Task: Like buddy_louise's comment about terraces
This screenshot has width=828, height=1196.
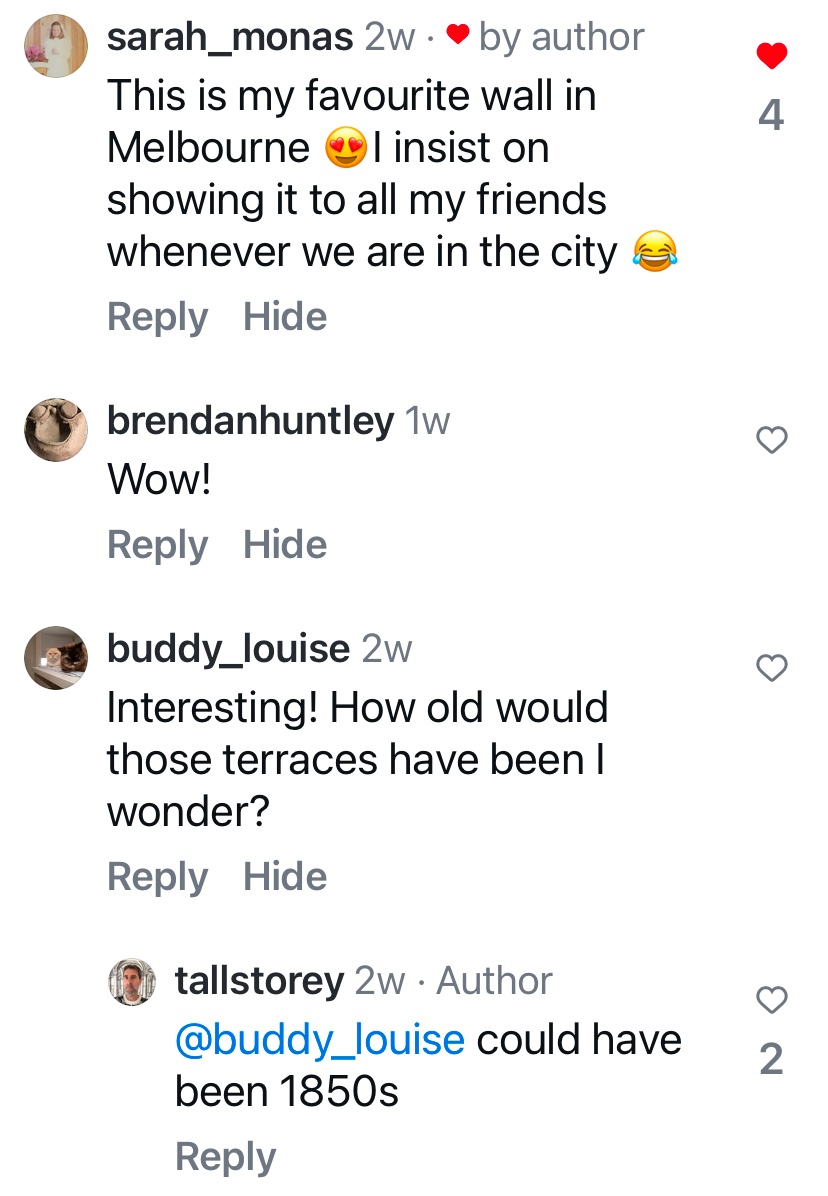Action: (x=771, y=668)
